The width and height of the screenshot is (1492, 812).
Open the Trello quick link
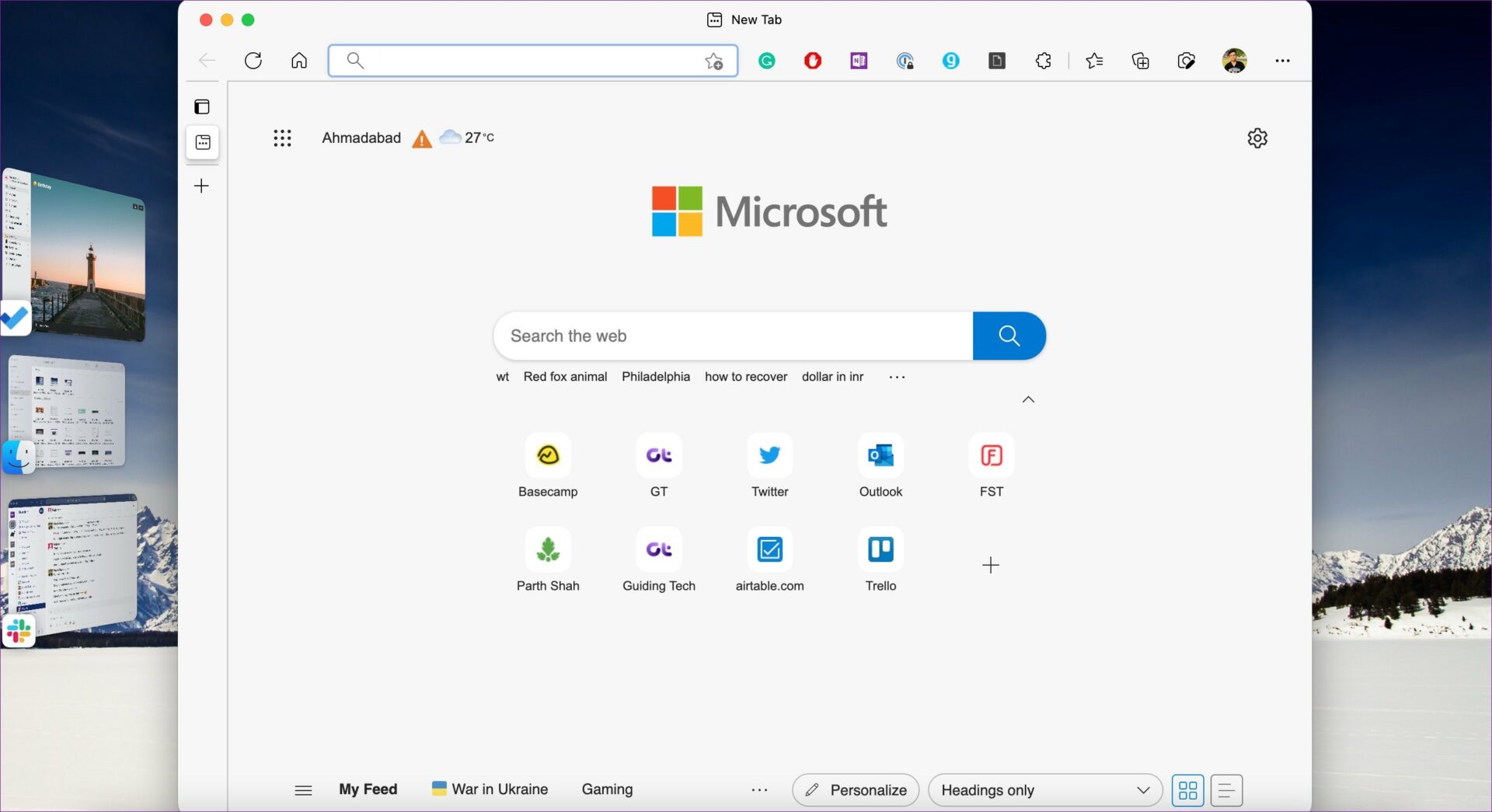(x=880, y=560)
